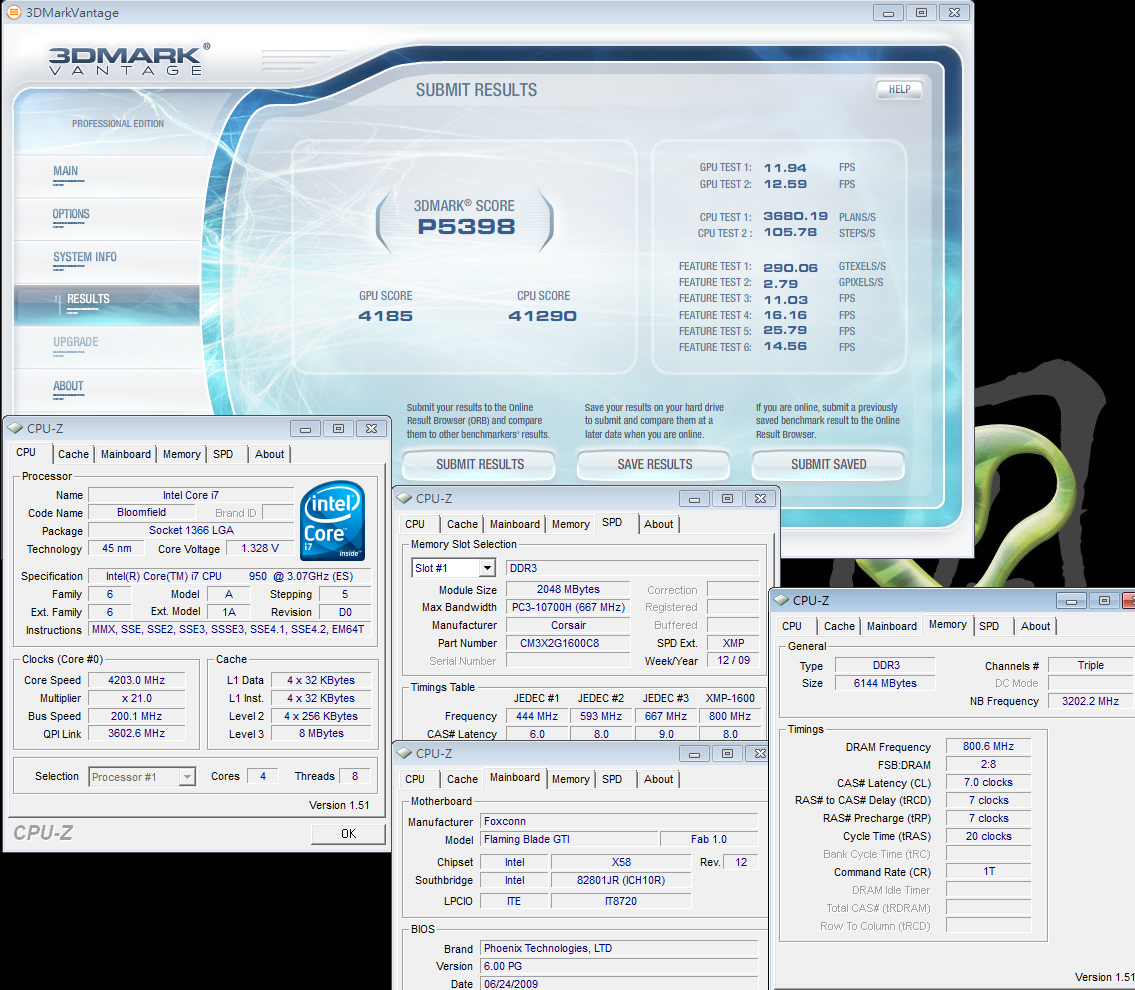Click the Core Speed value "4203.0 MHz"
The width and height of the screenshot is (1135, 990).
pos(136,680)
